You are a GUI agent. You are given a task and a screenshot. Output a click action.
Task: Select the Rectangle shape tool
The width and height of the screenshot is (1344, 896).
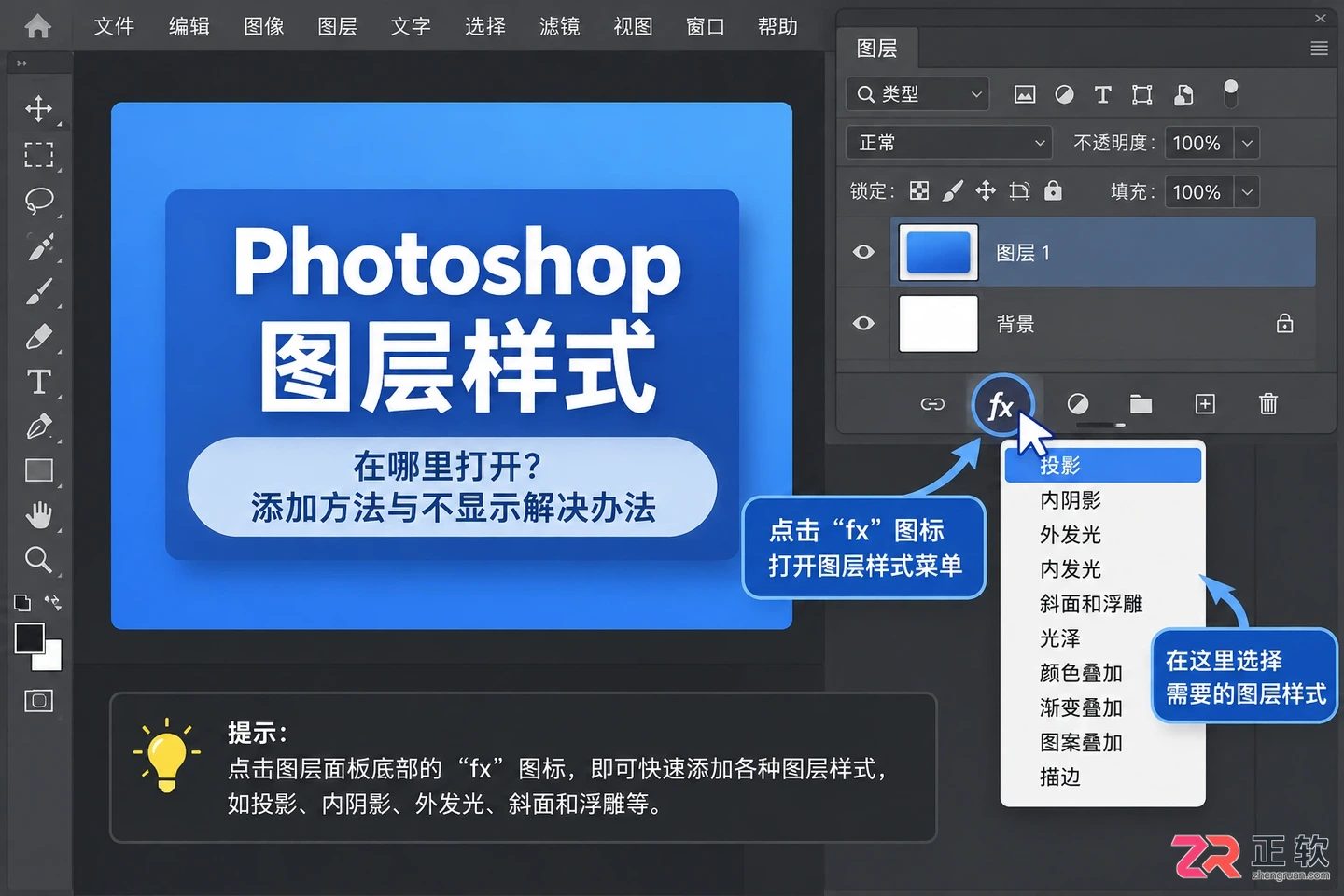[38, 470]
